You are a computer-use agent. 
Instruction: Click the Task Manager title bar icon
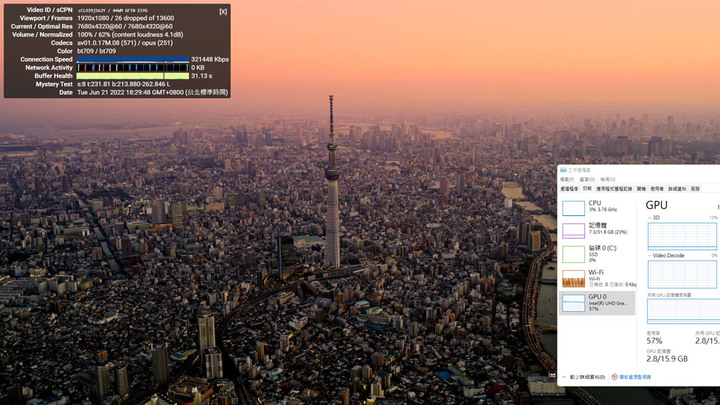(x=563, y=170)
